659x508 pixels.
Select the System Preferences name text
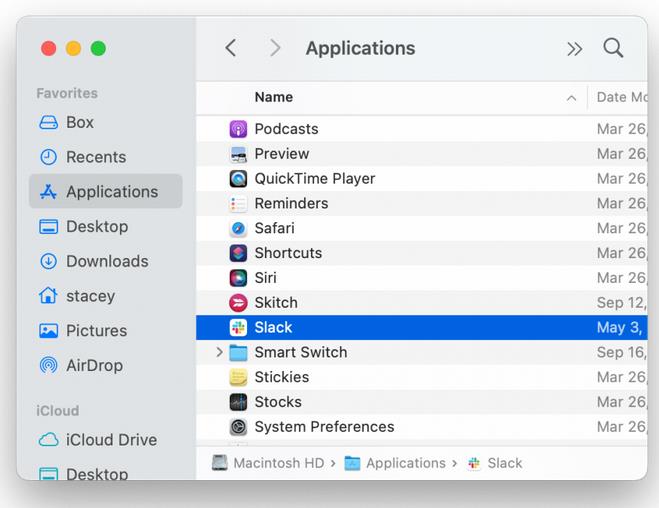(324, 426)
